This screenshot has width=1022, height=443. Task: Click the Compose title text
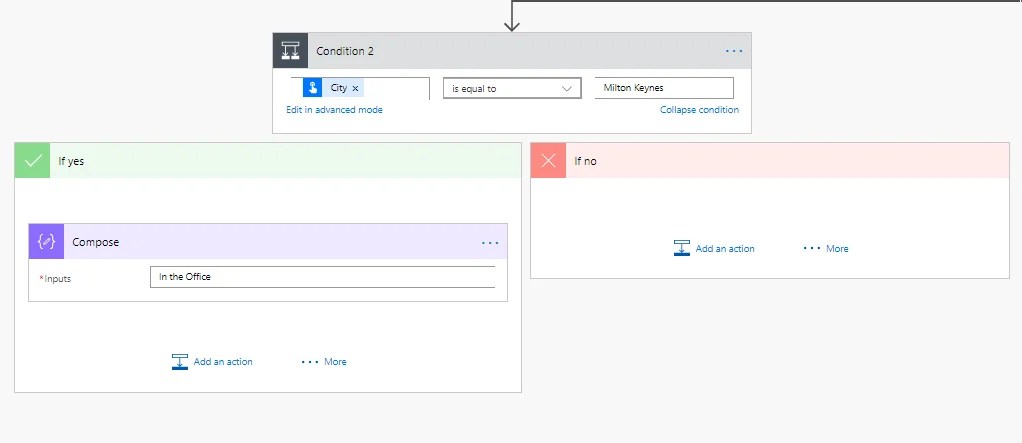tap(96, 242)
